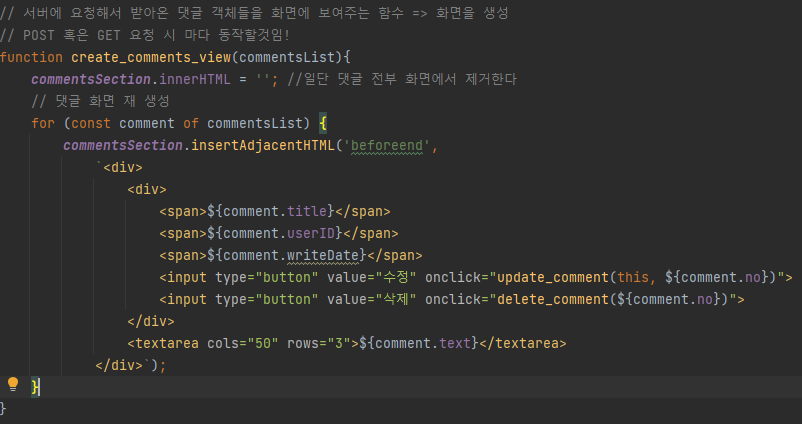Image resolution: width=802 pixels, height=424 pixels.
Task: Click the comment '// 댓글 화면 재 생성'
Action: click(x=100, y=101)
